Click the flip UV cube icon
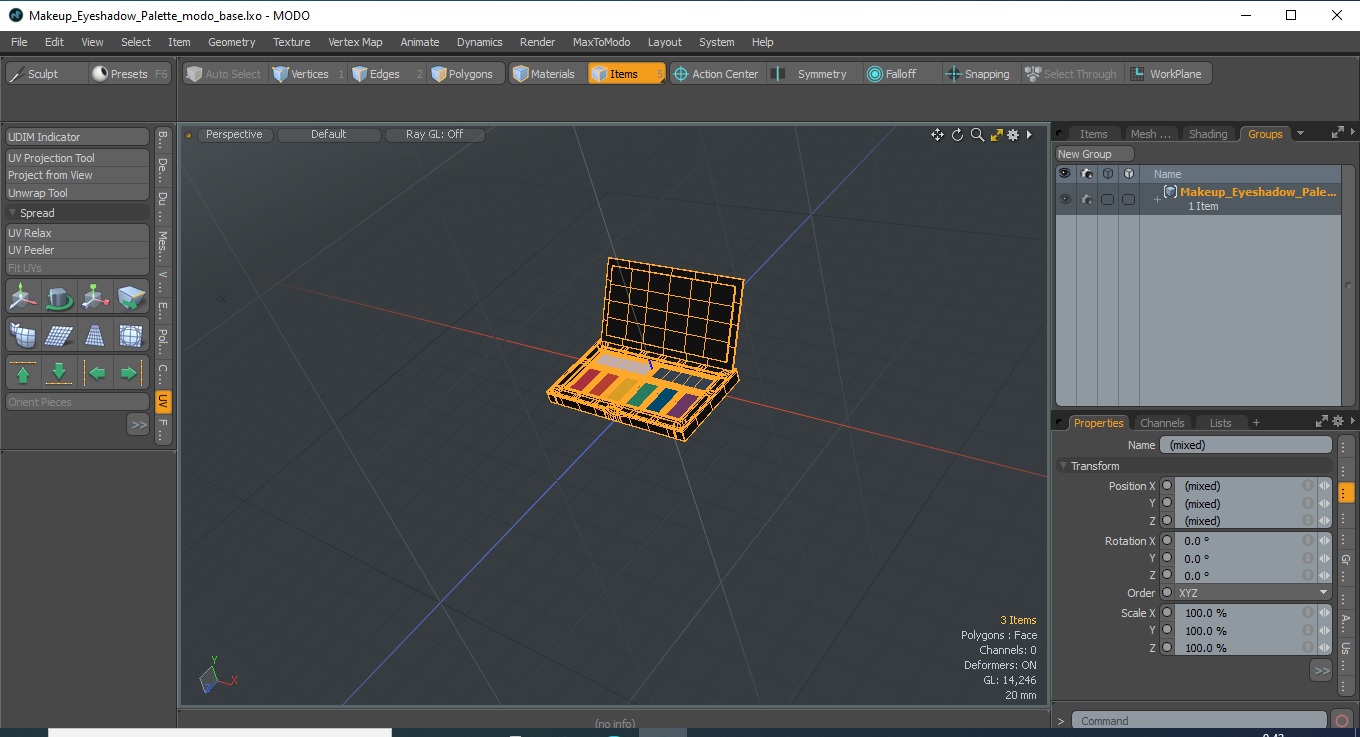Image resolution: width=1360 pixels, height=737 pixels. click(131, 297)
